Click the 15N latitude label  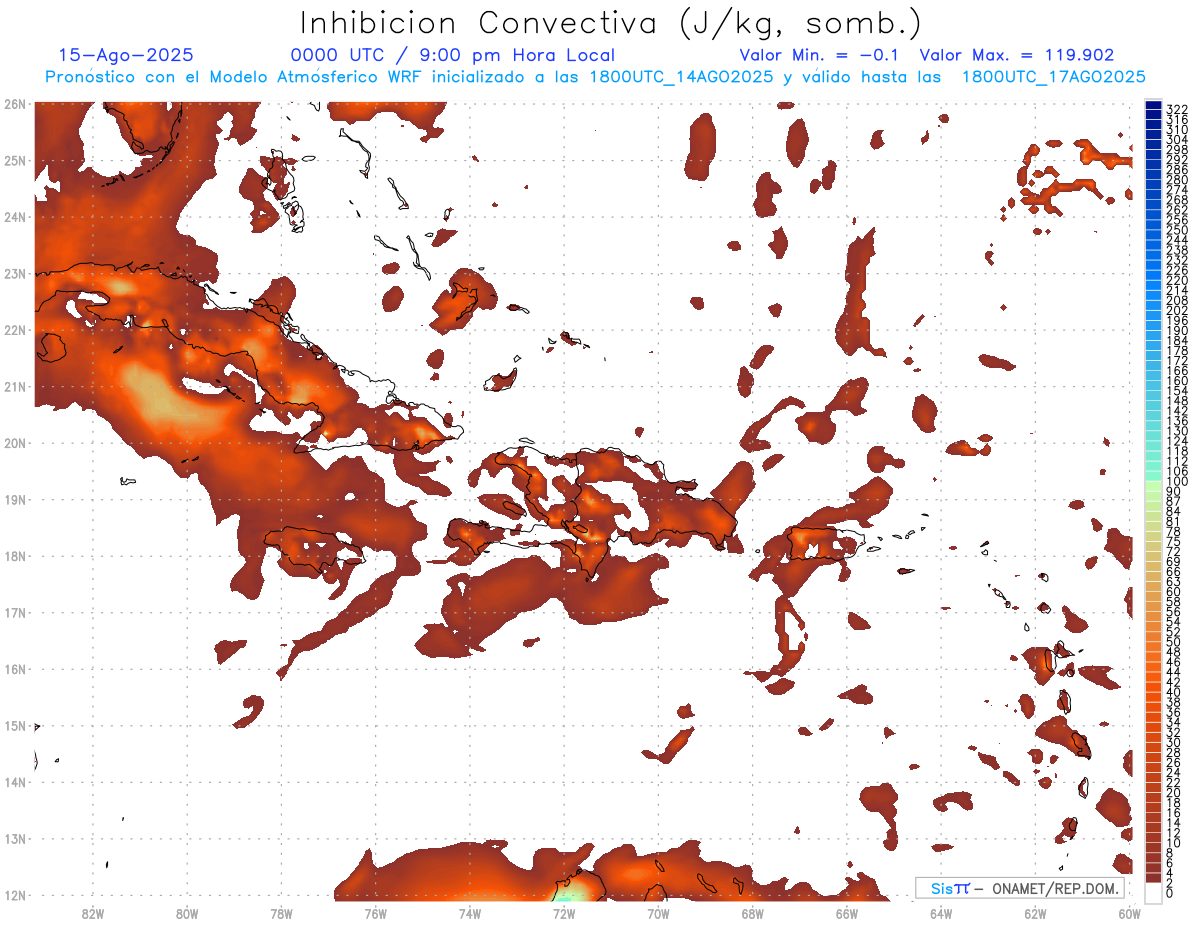click(15, 726)
